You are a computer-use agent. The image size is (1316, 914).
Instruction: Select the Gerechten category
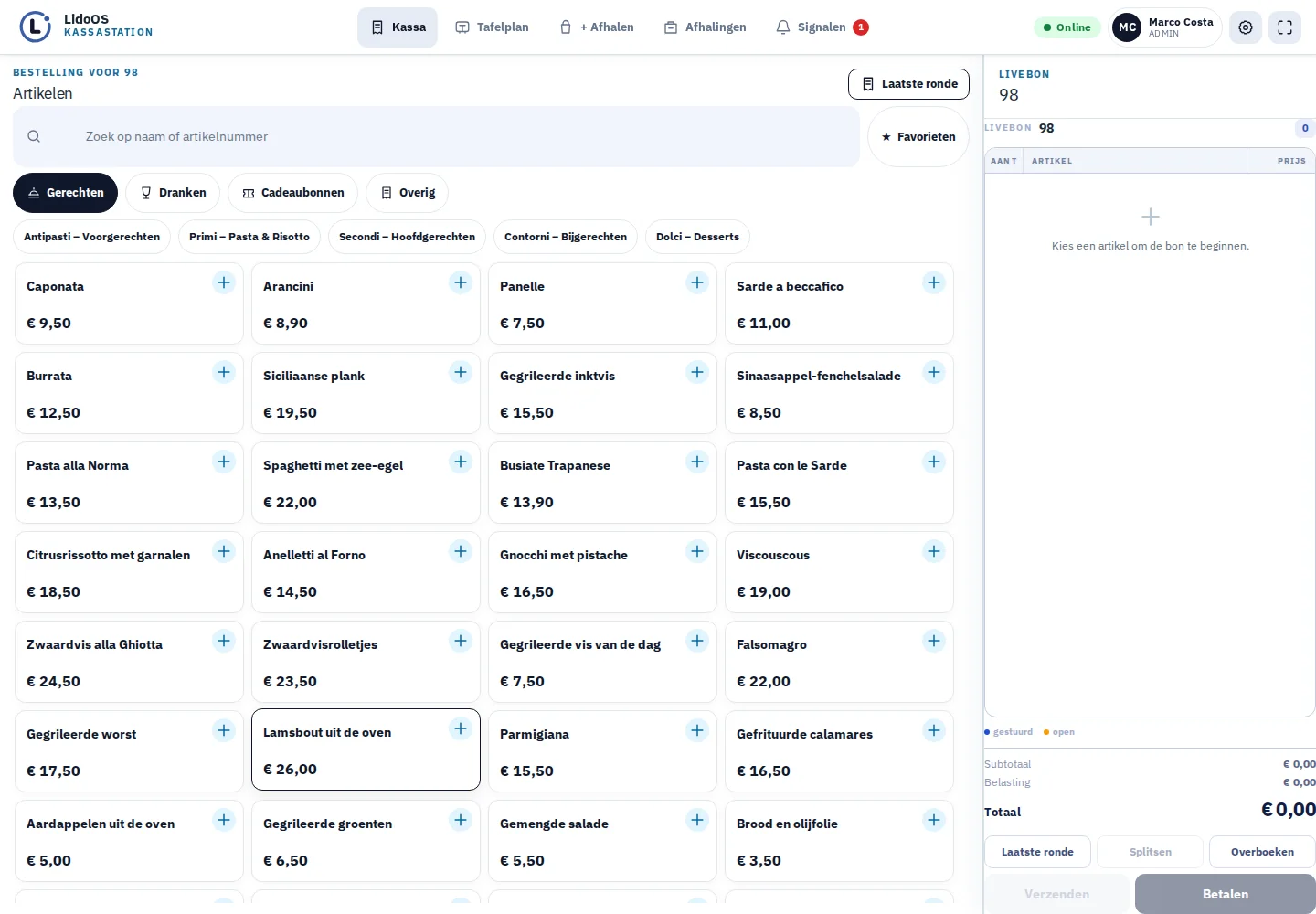(65, 193)
